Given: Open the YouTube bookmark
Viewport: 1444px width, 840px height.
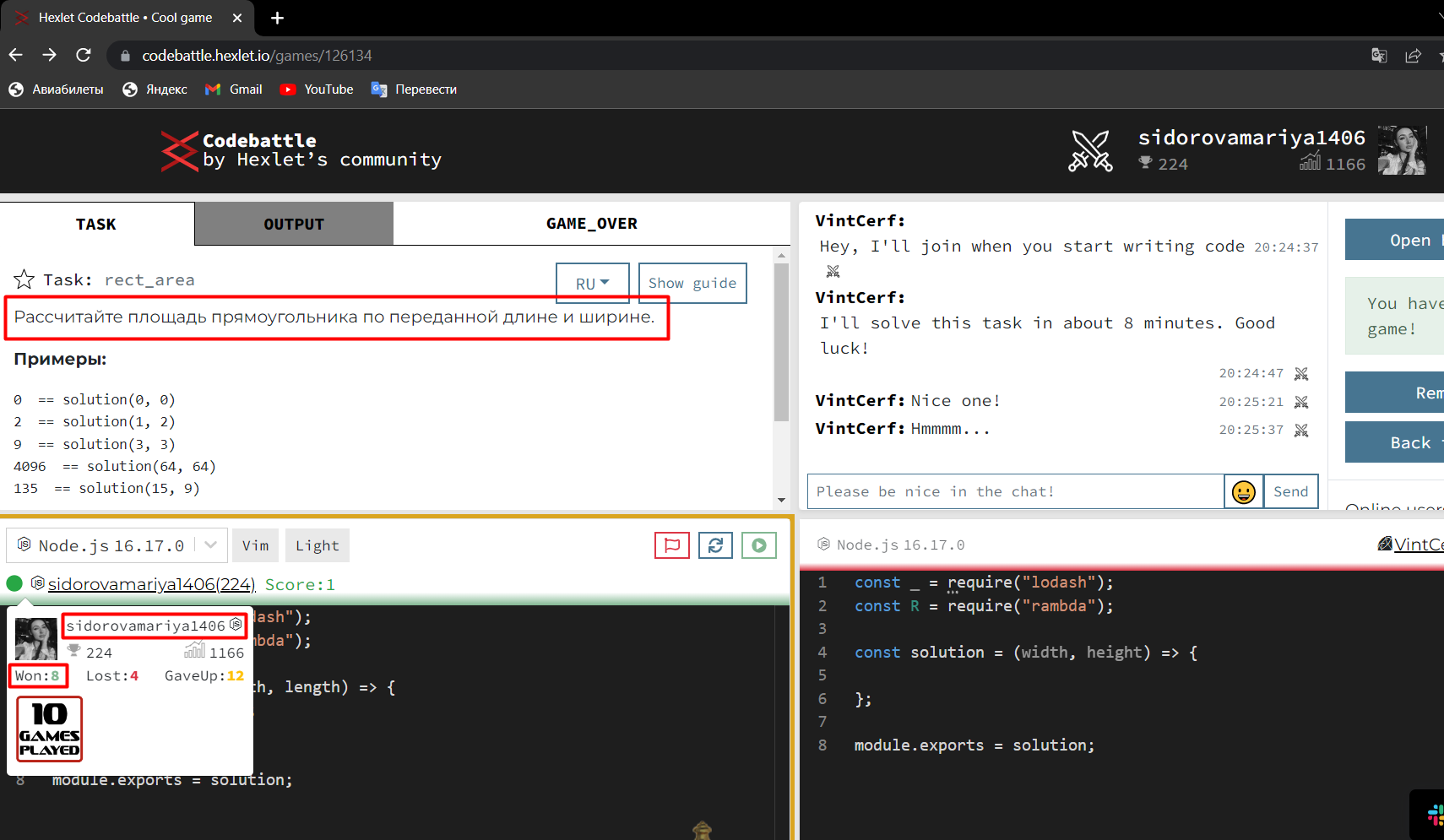Looking at the screenshot, I should (316, 89).
